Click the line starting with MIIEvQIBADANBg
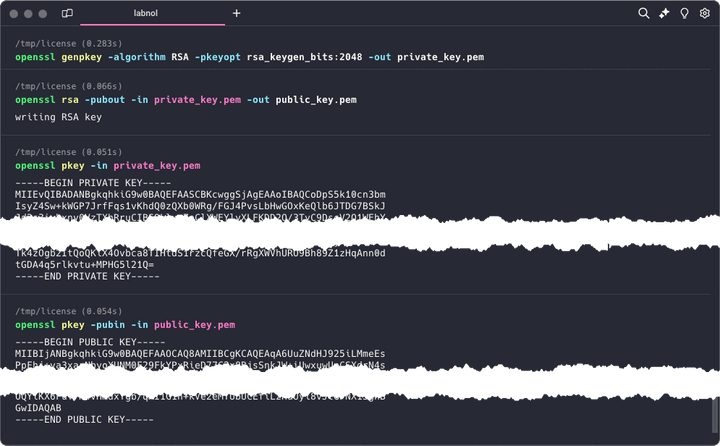720x446 pixels. point(200,194)
